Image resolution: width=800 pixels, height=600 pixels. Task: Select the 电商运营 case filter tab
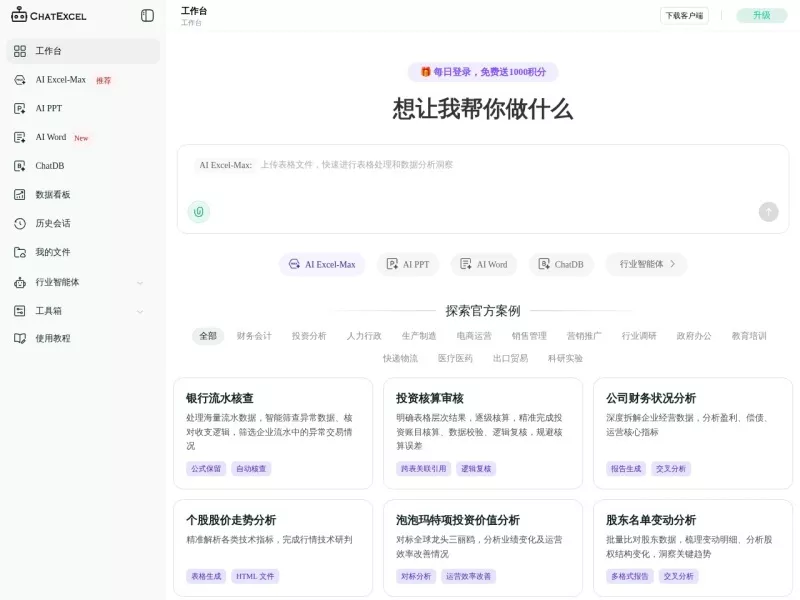click(x=474, y=336)
